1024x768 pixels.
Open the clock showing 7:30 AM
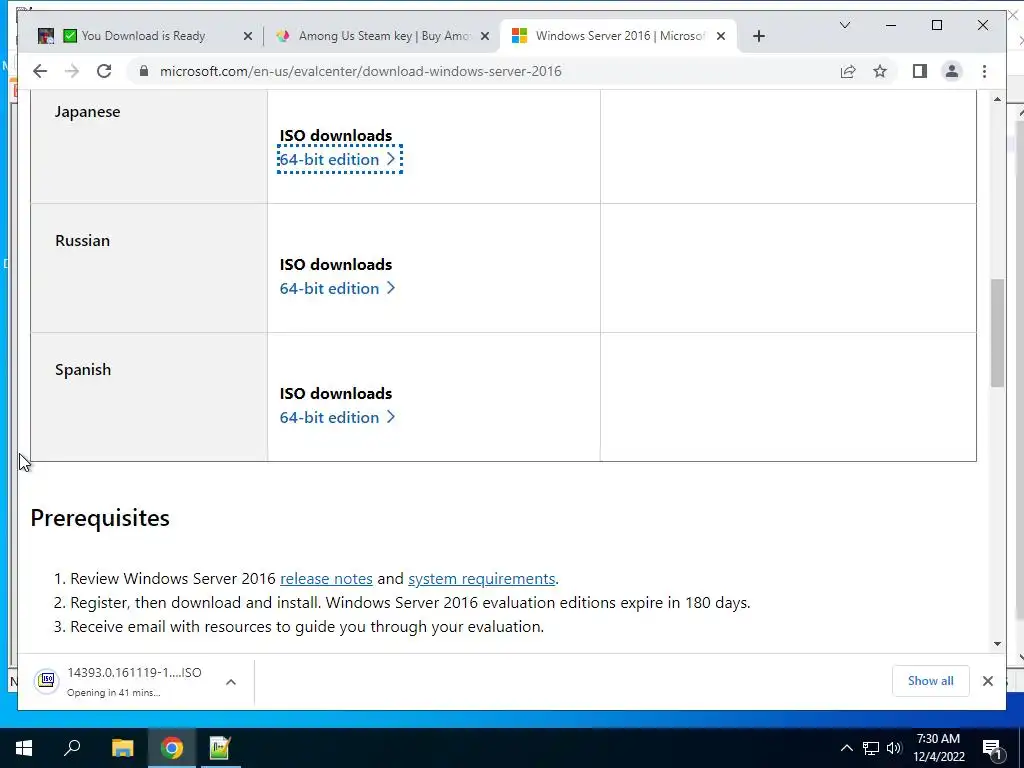(x=938, y=748)
